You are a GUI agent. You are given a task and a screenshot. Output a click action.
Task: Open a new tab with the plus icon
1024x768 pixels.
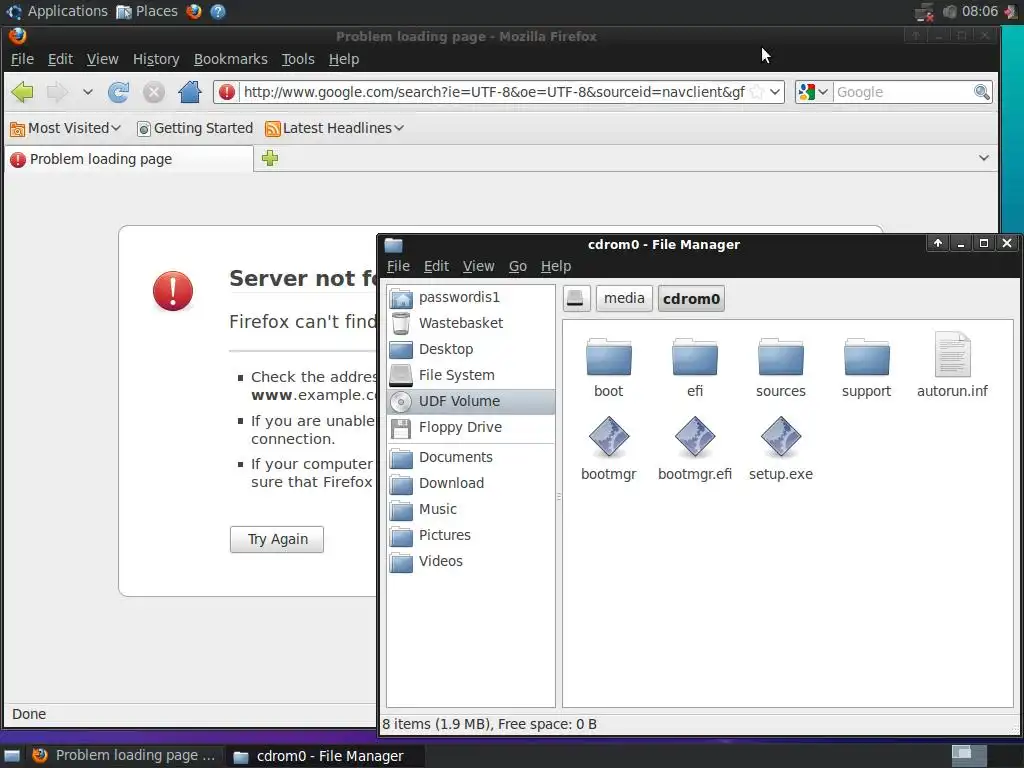tap(270, 158)
